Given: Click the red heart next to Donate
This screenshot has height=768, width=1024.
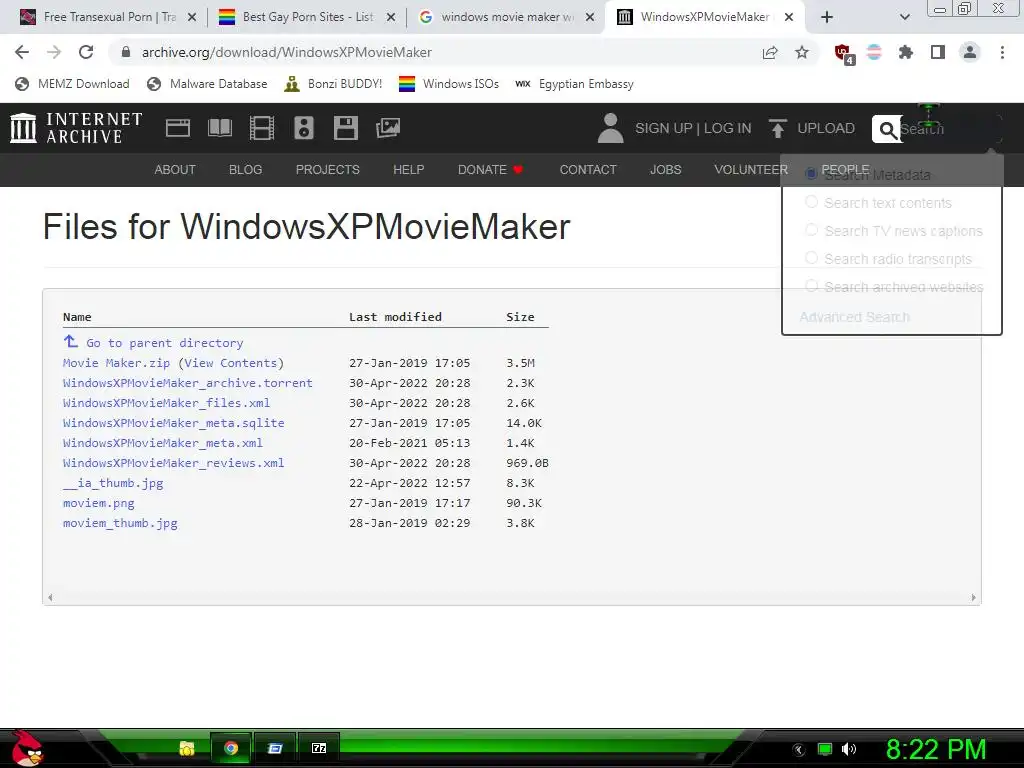Looking at the screenshot, I should 518,170.
